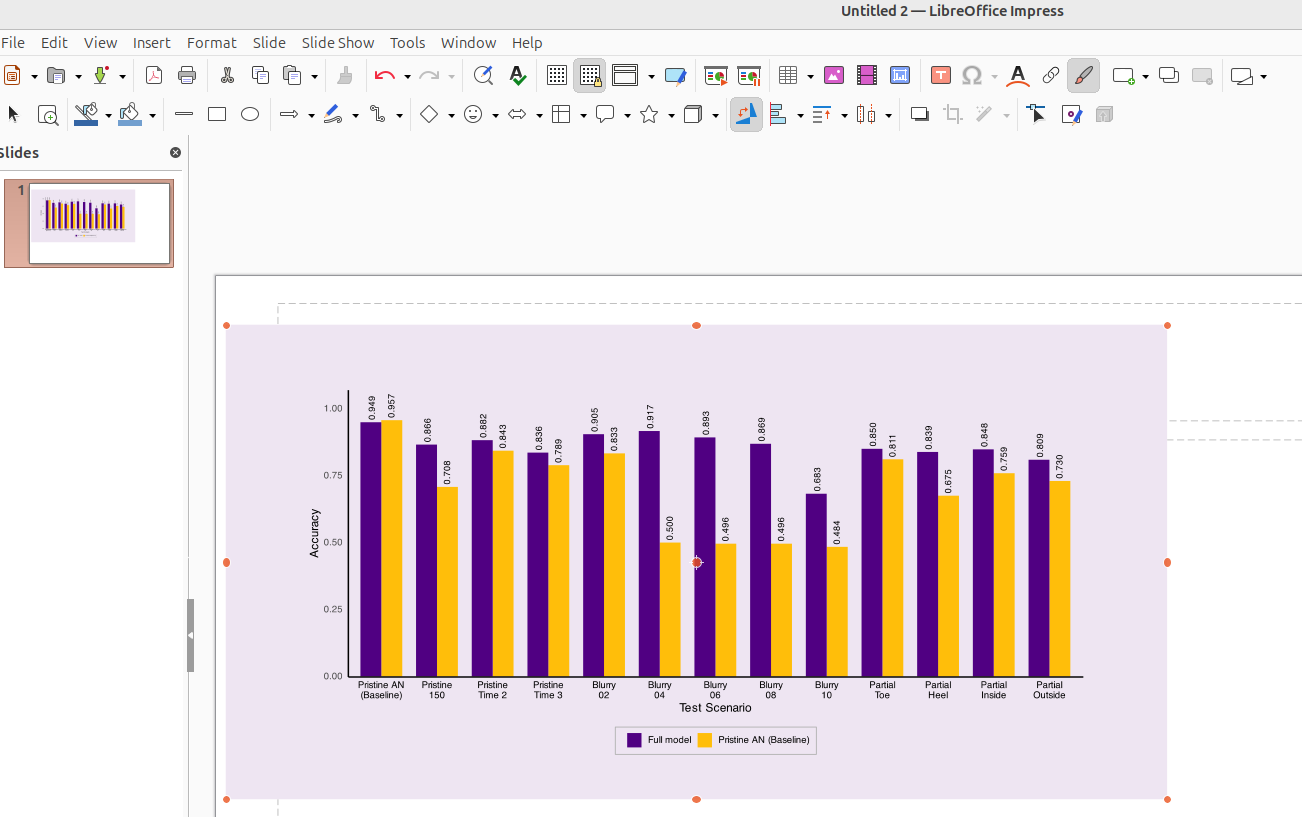
Task: Open the Display Views dropdown arrow
Action: (x=651, y=76)
